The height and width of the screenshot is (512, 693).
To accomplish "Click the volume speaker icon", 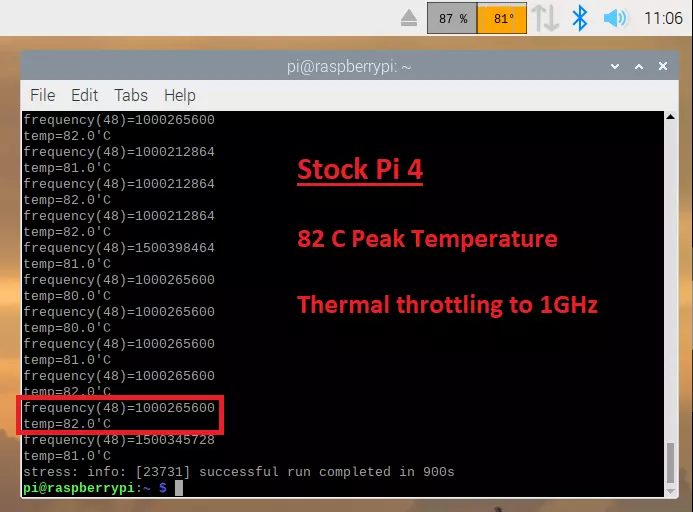I will (615, 18).
